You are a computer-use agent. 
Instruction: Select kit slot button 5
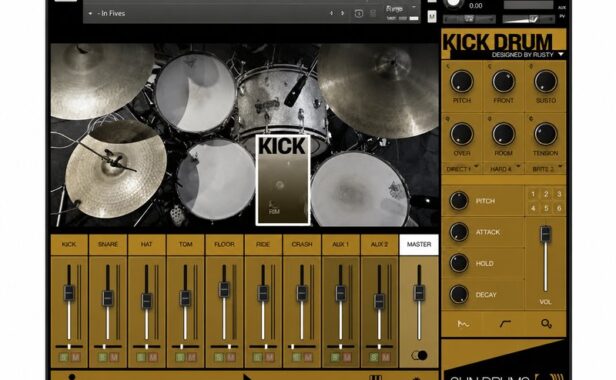546,208
